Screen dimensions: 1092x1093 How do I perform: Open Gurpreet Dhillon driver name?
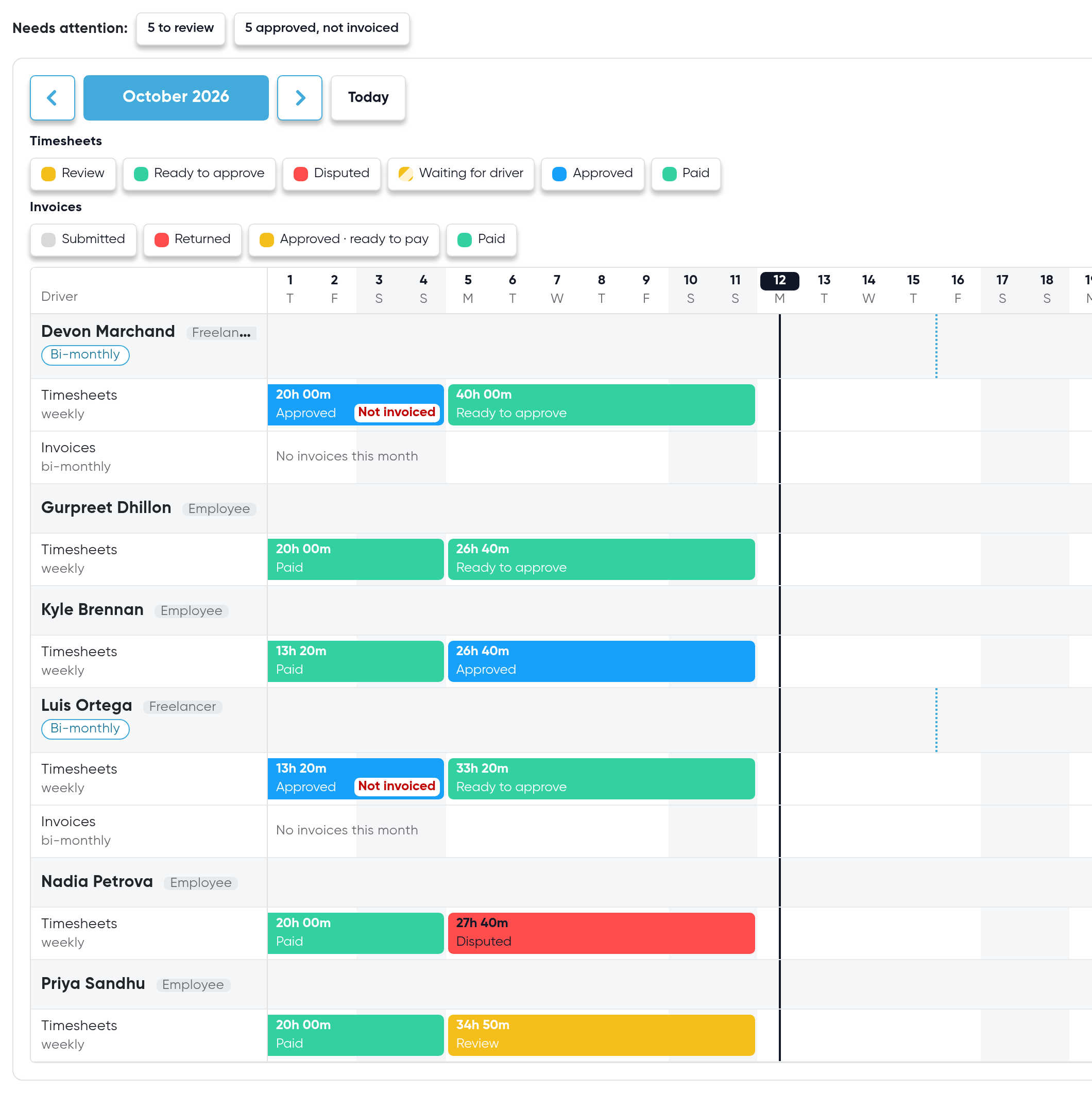107,507
